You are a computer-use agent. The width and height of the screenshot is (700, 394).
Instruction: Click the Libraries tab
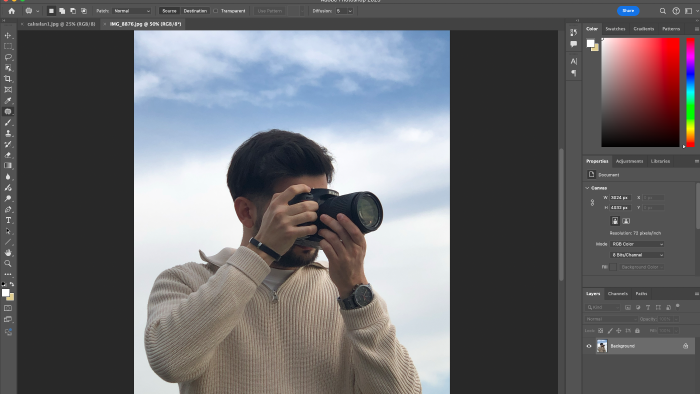tap(660, 161)
